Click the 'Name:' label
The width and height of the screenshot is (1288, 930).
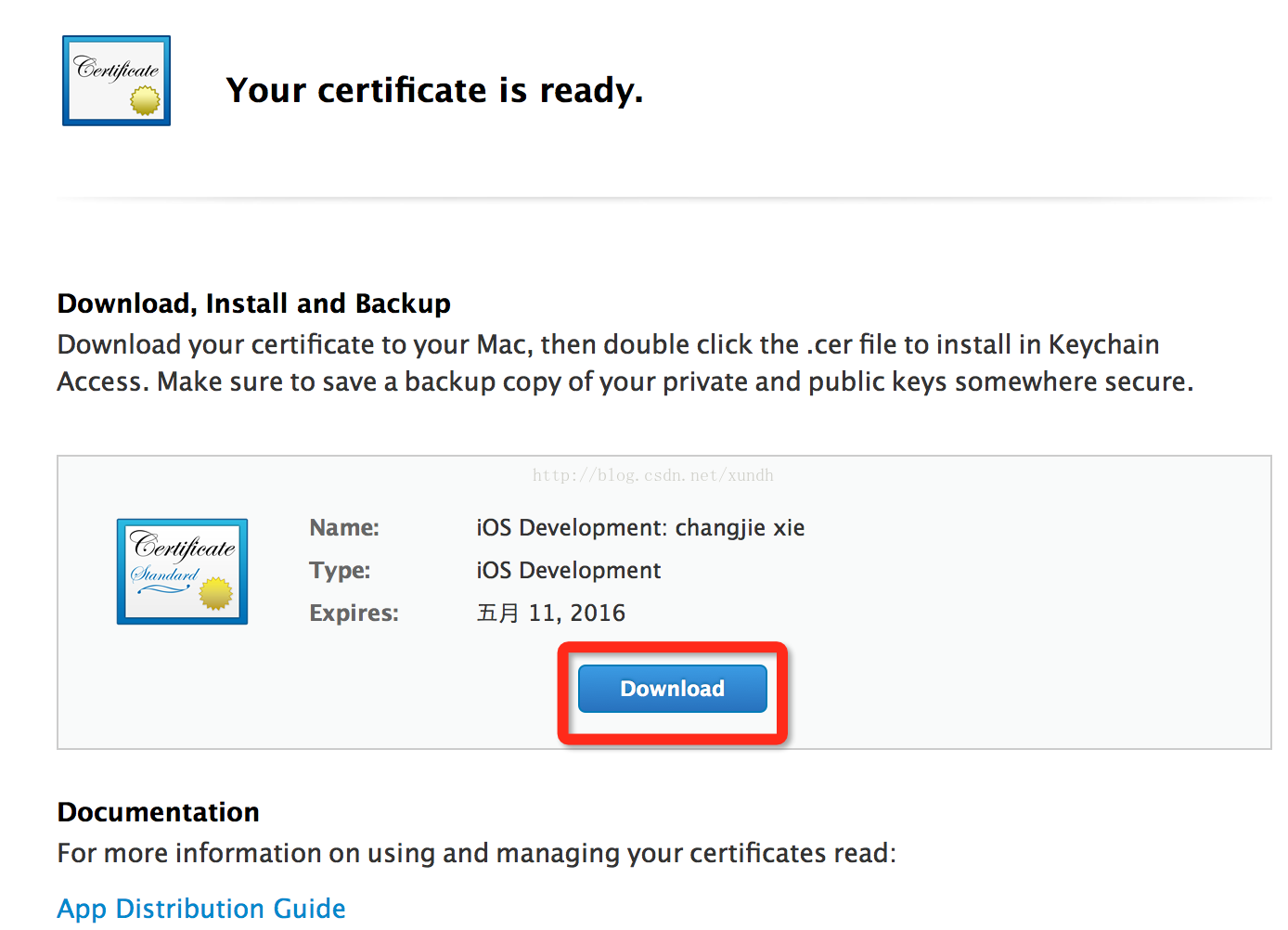click(344, 528)
